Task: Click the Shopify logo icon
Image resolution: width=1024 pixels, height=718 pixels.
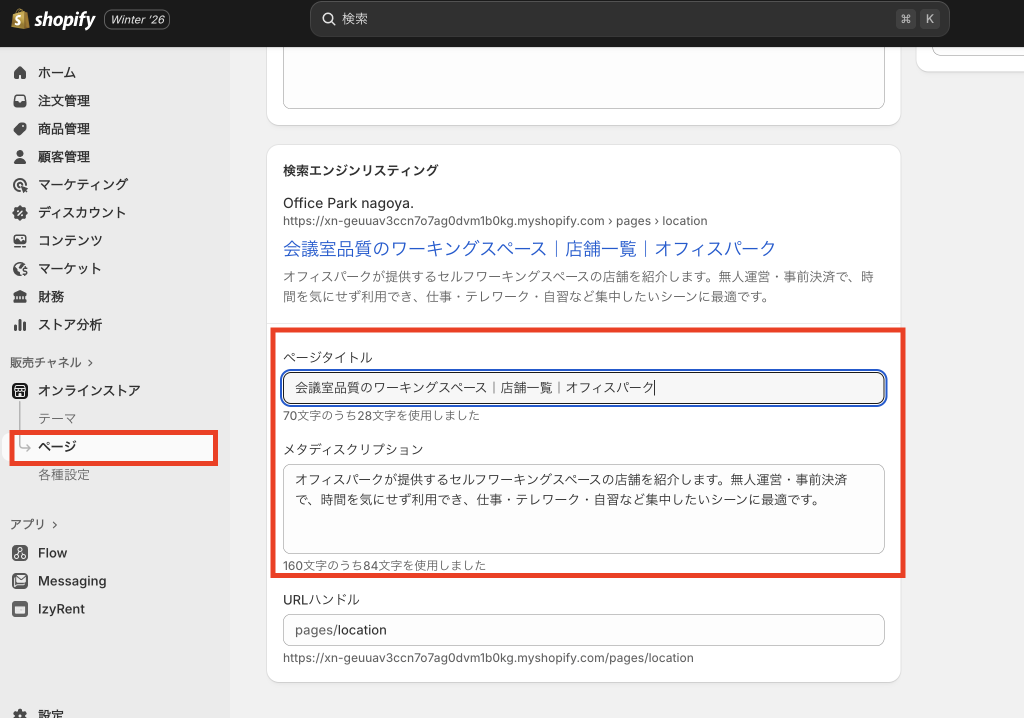Action: 19,20
